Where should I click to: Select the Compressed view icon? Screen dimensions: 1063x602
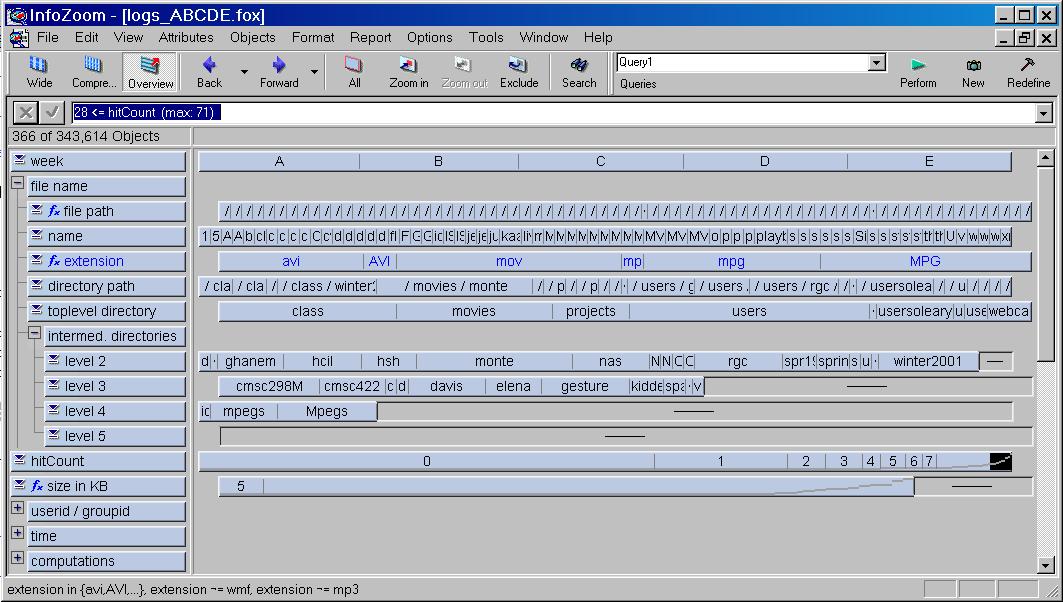pos(93,71)
